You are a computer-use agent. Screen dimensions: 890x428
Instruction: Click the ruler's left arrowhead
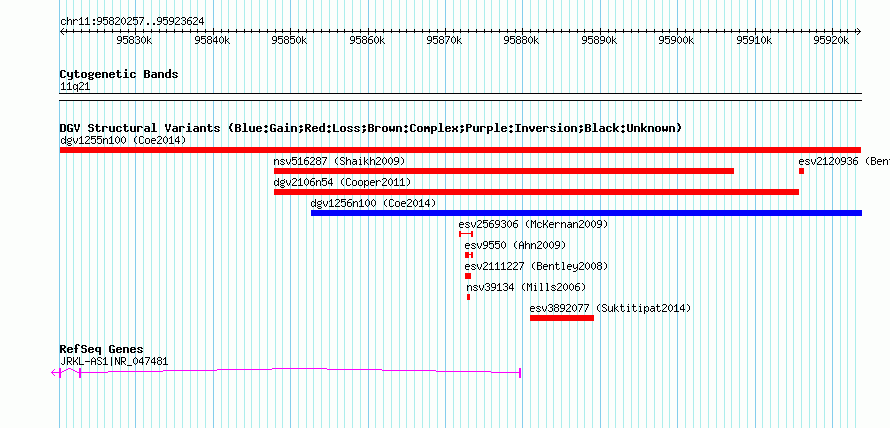[x=62, y=31]
